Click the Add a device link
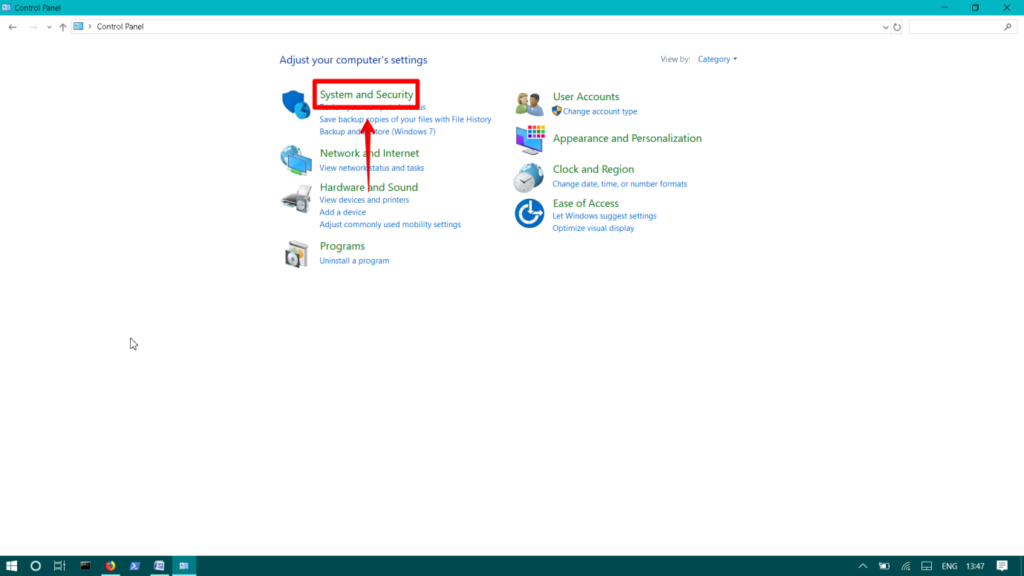Image resolution: width=1024 pixels, height=576 pixels. click(x=342, y=212)
